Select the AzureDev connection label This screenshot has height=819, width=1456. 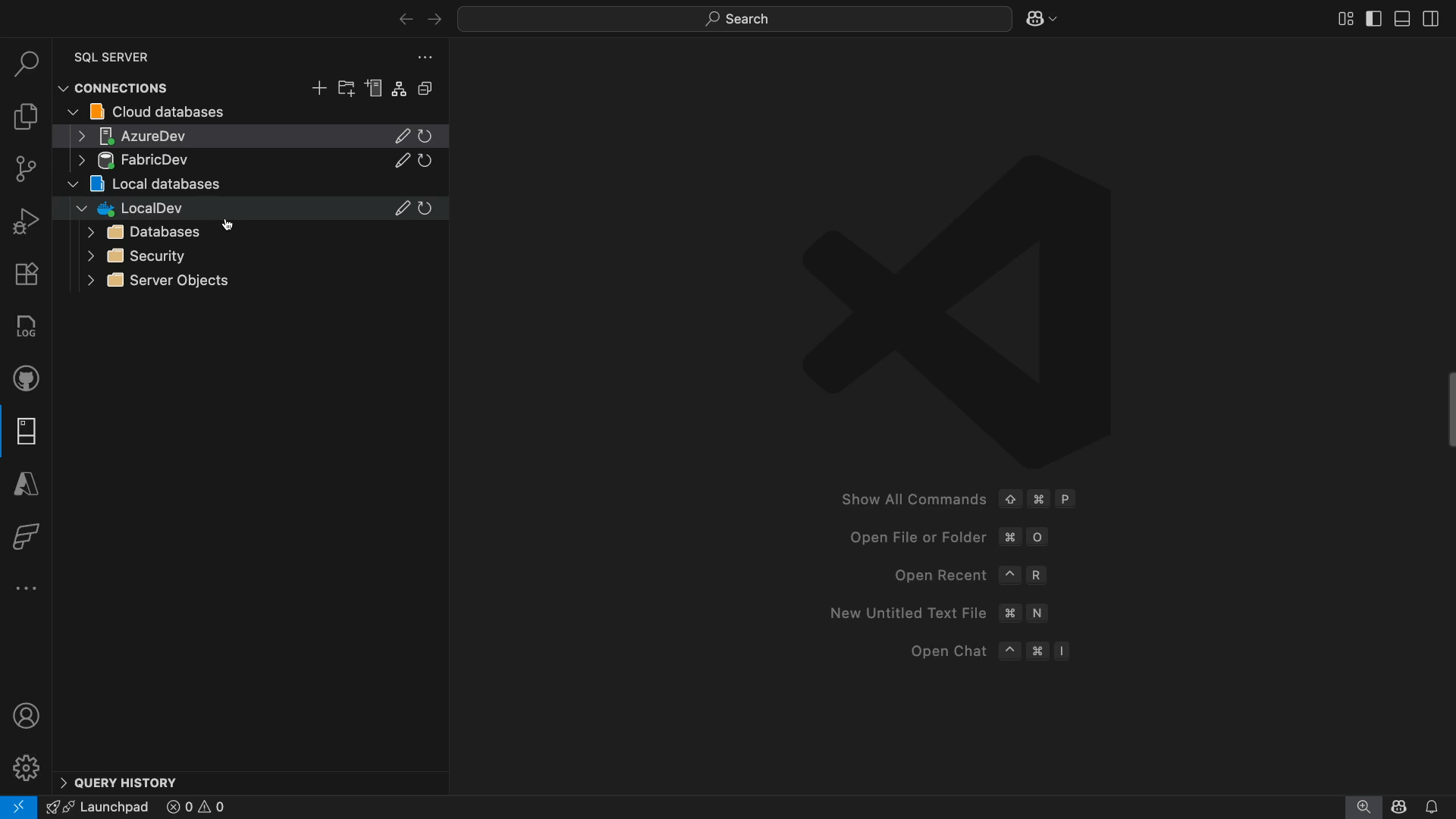pyautogui.click(x=153, y=136)
